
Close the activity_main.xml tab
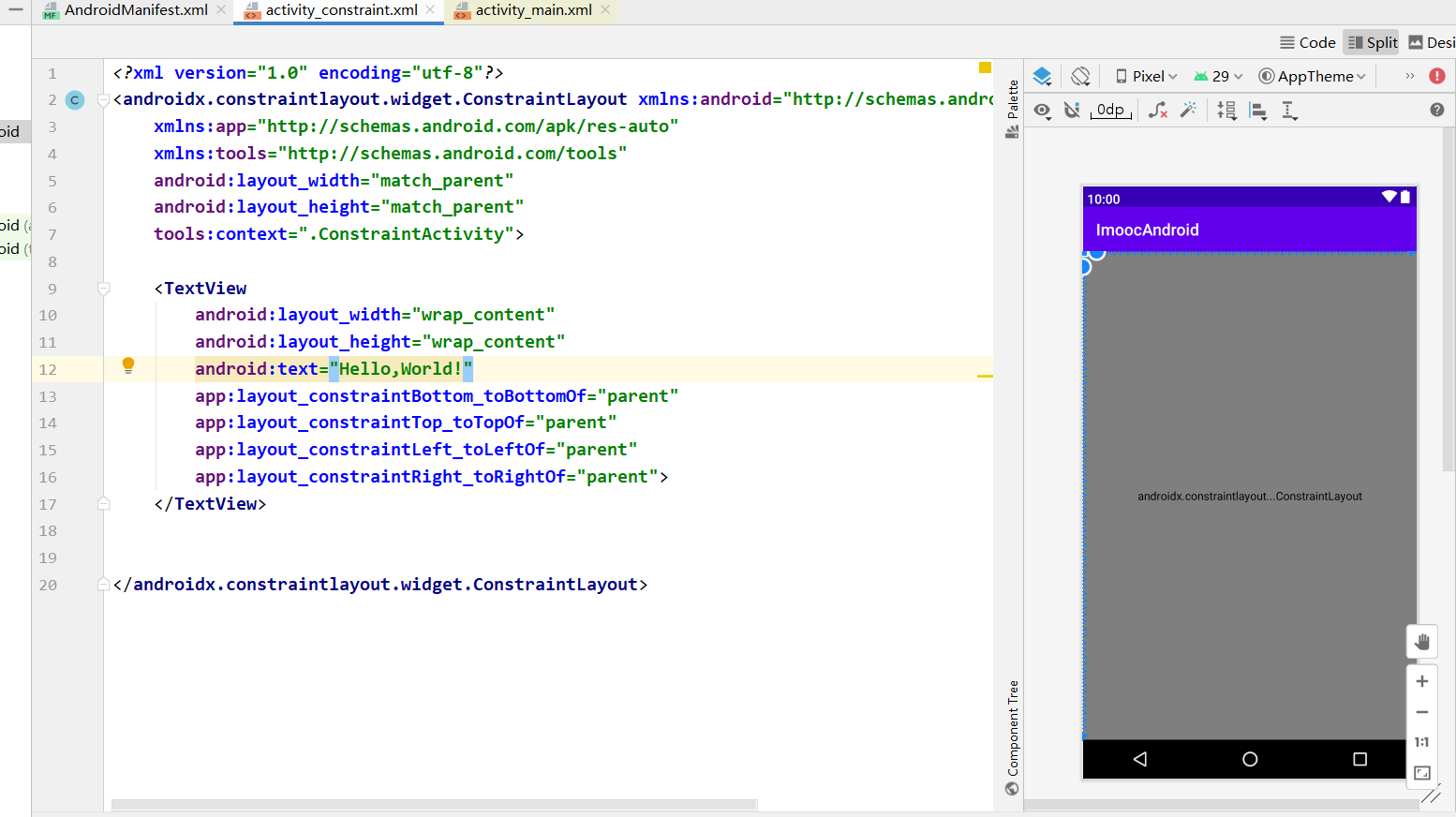click(605, 9)
